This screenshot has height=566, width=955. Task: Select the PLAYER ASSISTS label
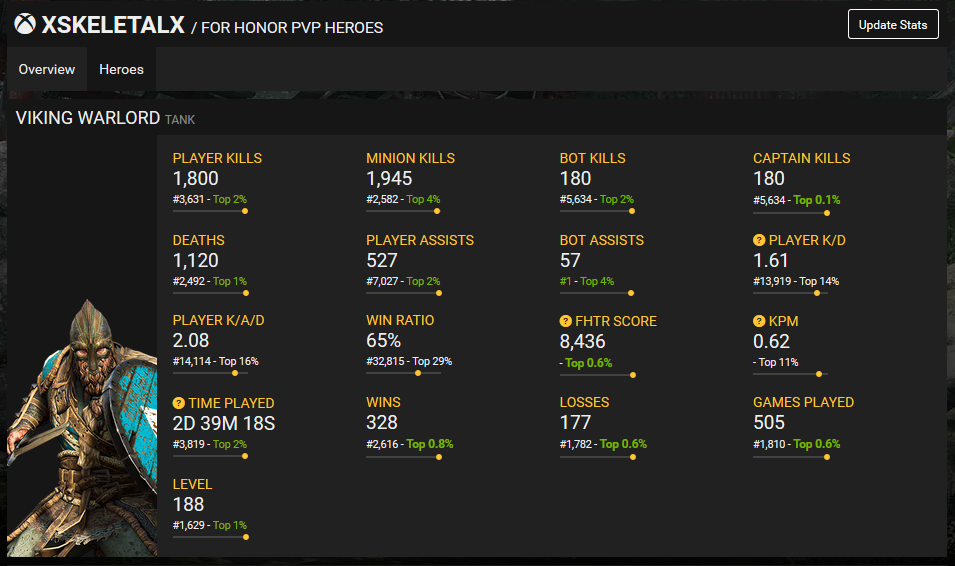tap(420, 240)
